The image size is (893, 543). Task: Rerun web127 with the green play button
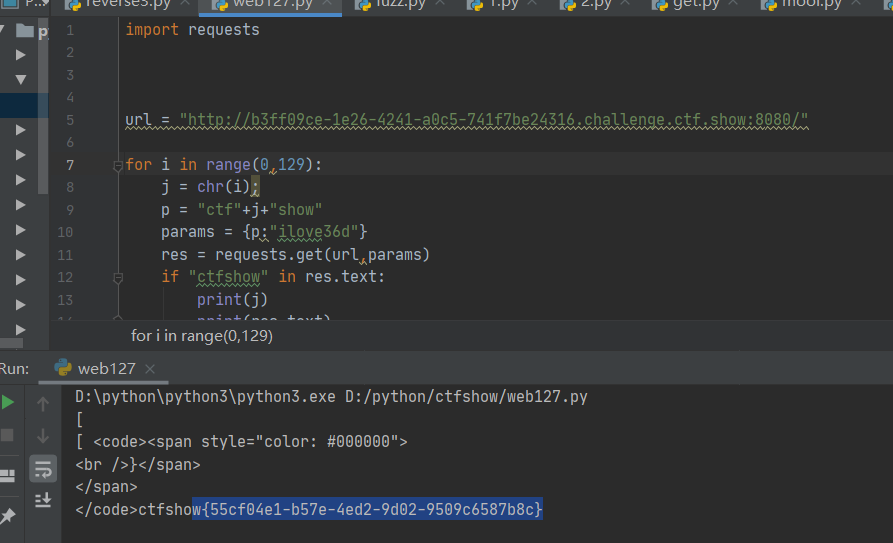pos(7,402)
